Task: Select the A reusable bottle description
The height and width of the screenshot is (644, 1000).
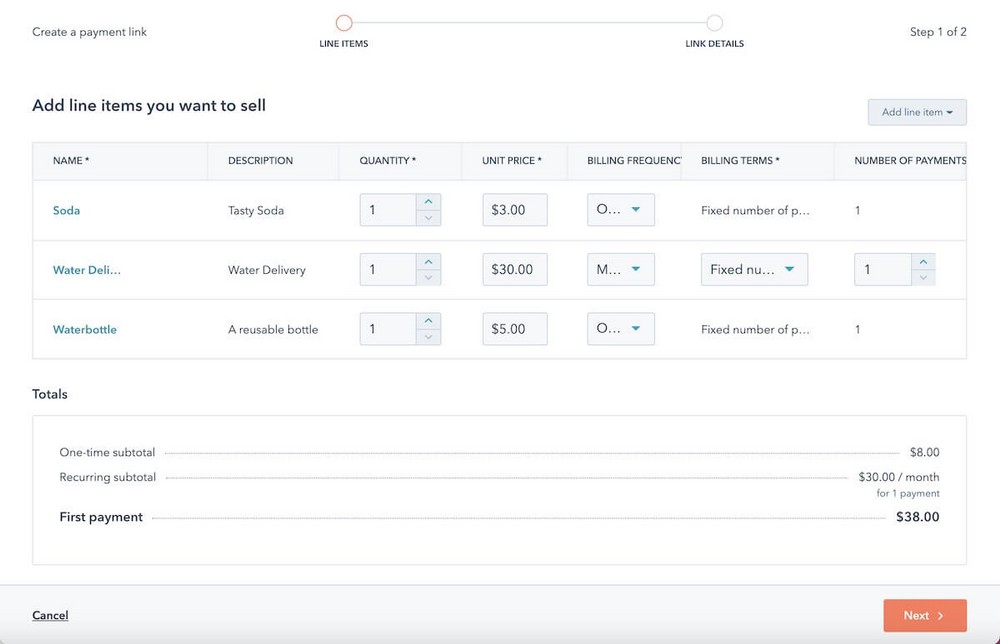Action: point(273,330)
